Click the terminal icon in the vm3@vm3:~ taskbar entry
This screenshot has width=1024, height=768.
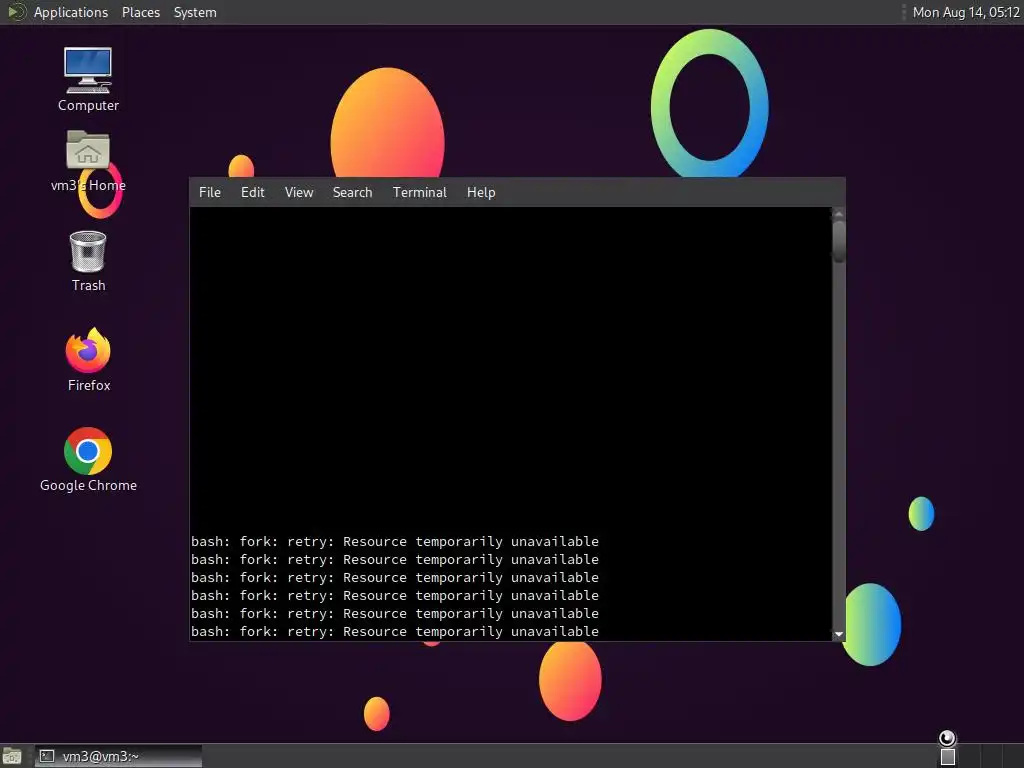(47, 756)
